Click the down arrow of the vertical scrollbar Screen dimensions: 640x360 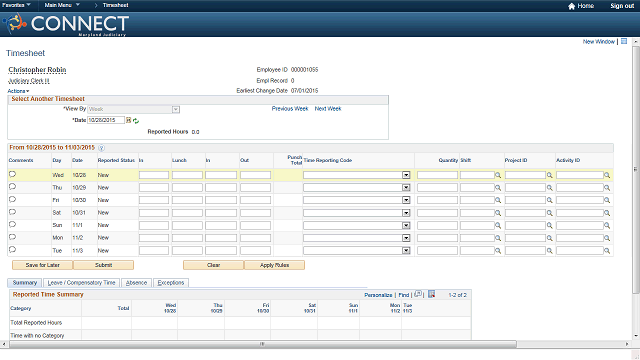tap(636, 336)
